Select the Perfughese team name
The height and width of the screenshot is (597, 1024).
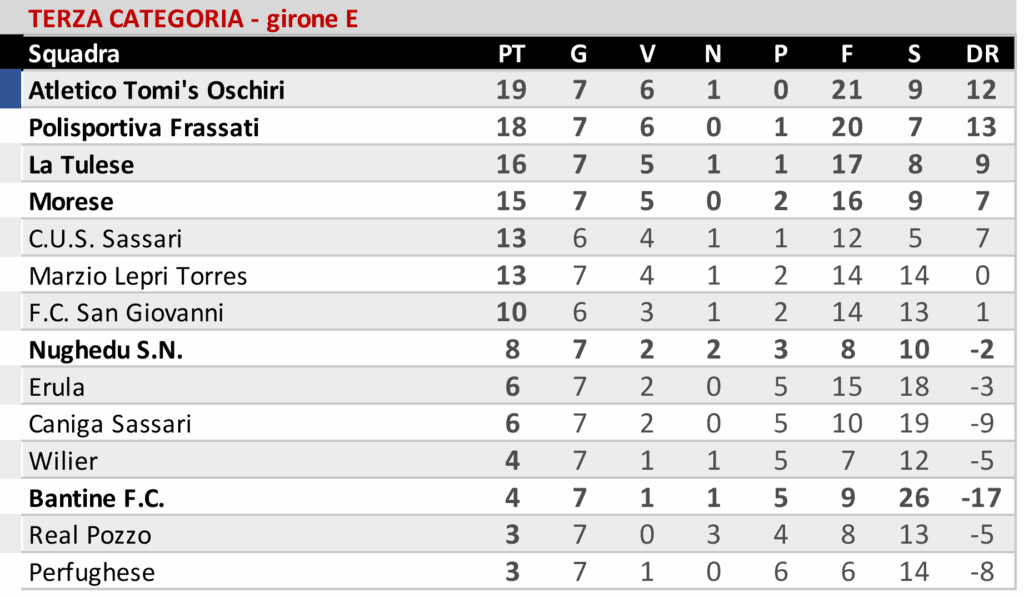coord(92,572)
